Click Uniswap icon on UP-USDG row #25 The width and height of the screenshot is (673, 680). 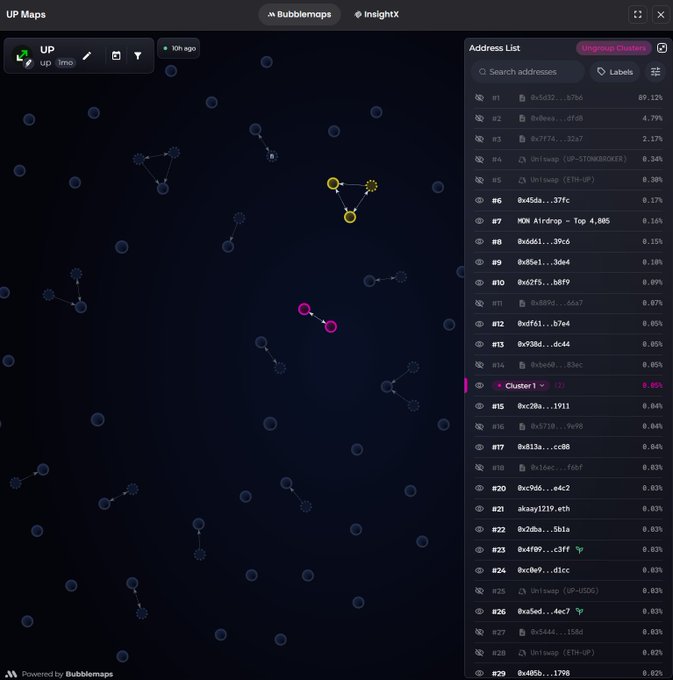[x=522, y=591]
